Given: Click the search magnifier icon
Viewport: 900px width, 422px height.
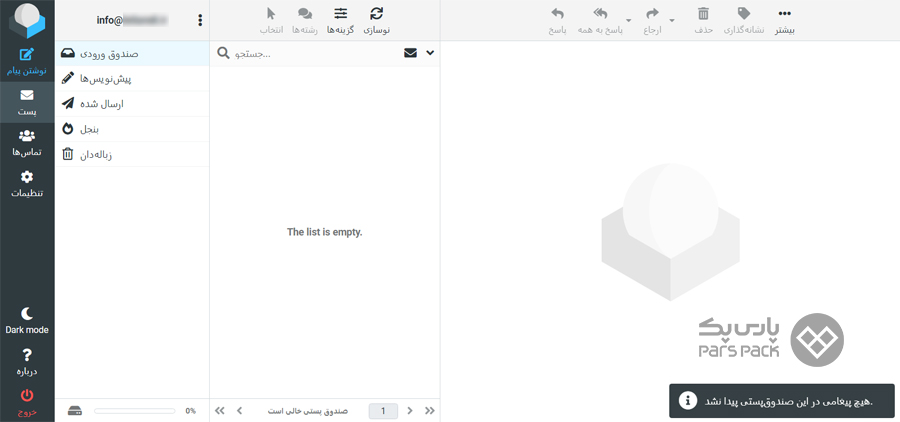Looking at the screenshot, I should tap(223, 53).
